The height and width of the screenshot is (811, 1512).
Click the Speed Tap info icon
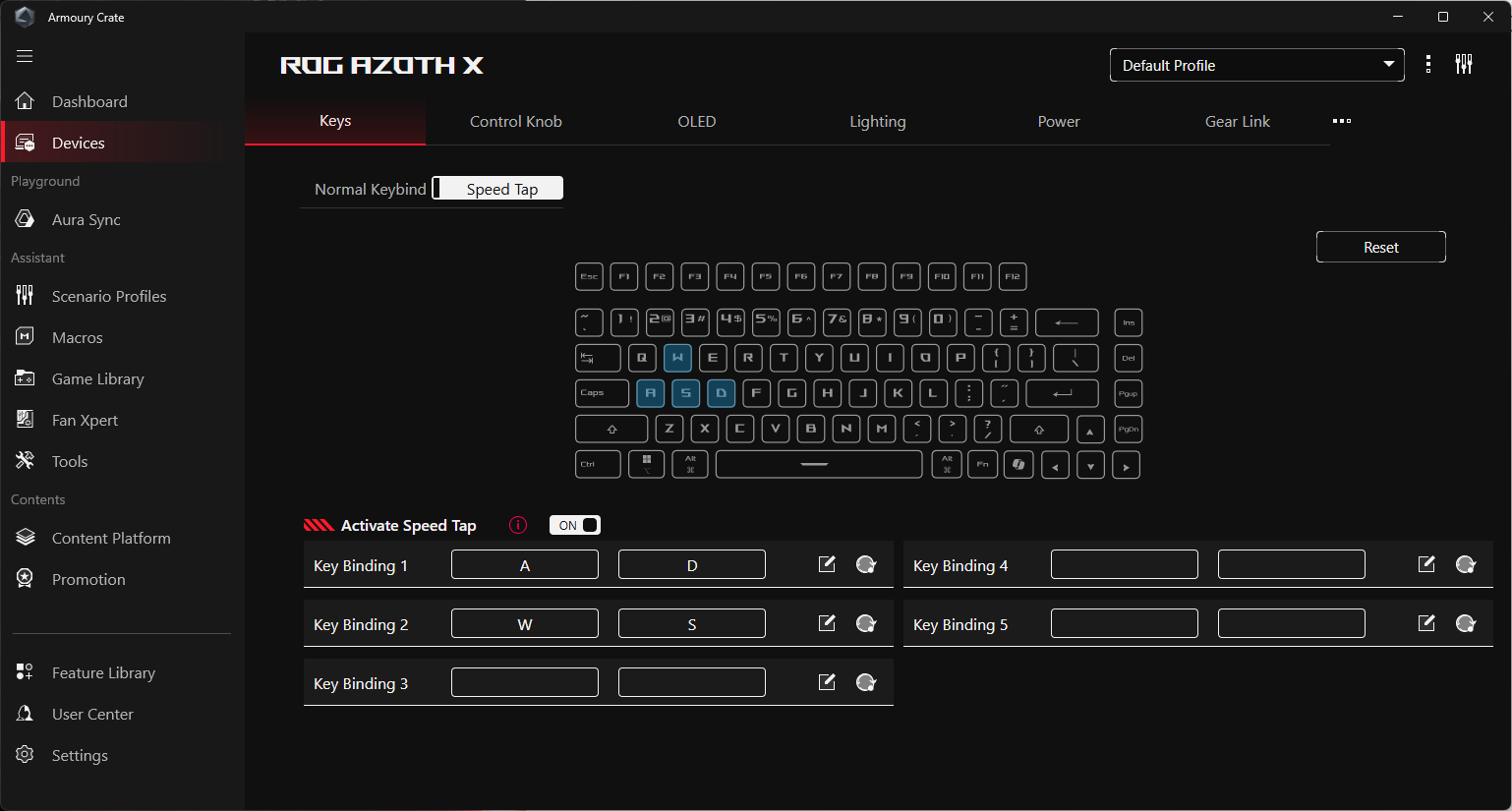(518, 525)
